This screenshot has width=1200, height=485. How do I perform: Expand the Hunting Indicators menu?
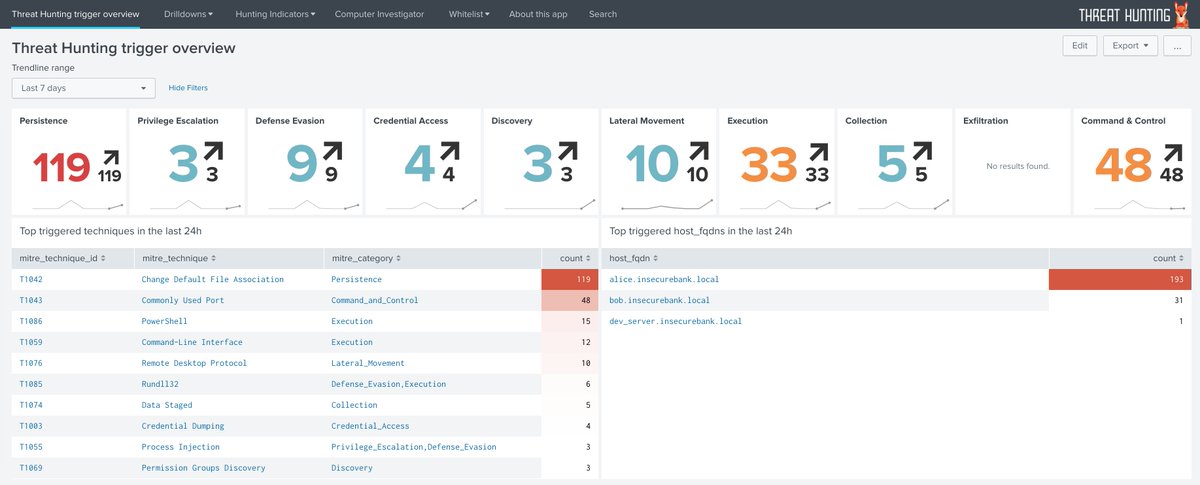tap(275, 14)
